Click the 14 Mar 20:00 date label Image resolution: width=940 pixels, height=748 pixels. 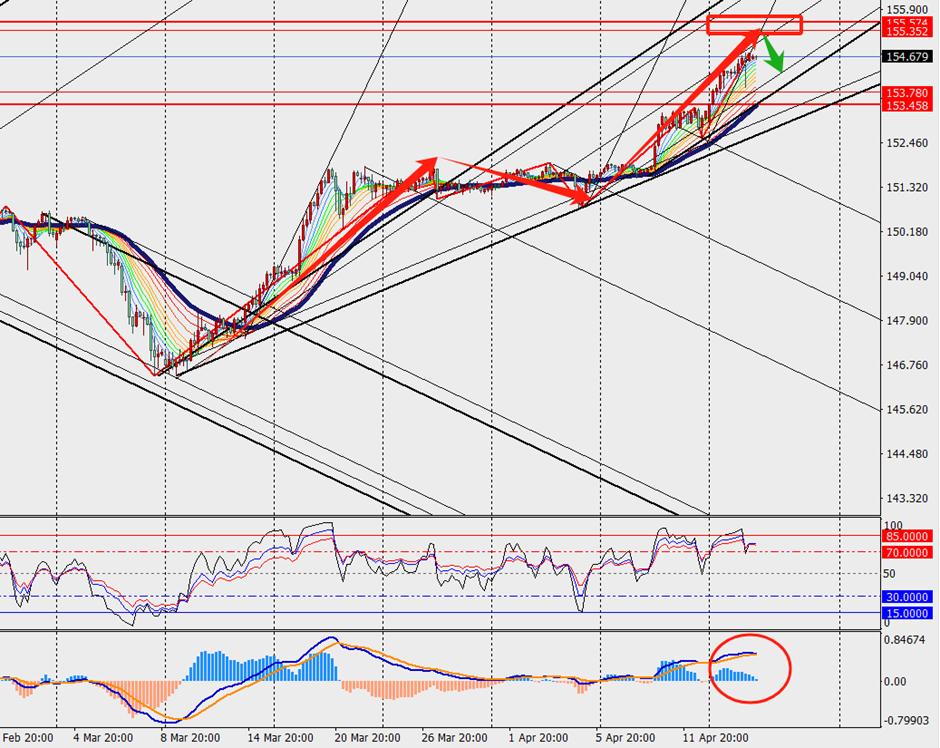(280, 738)
